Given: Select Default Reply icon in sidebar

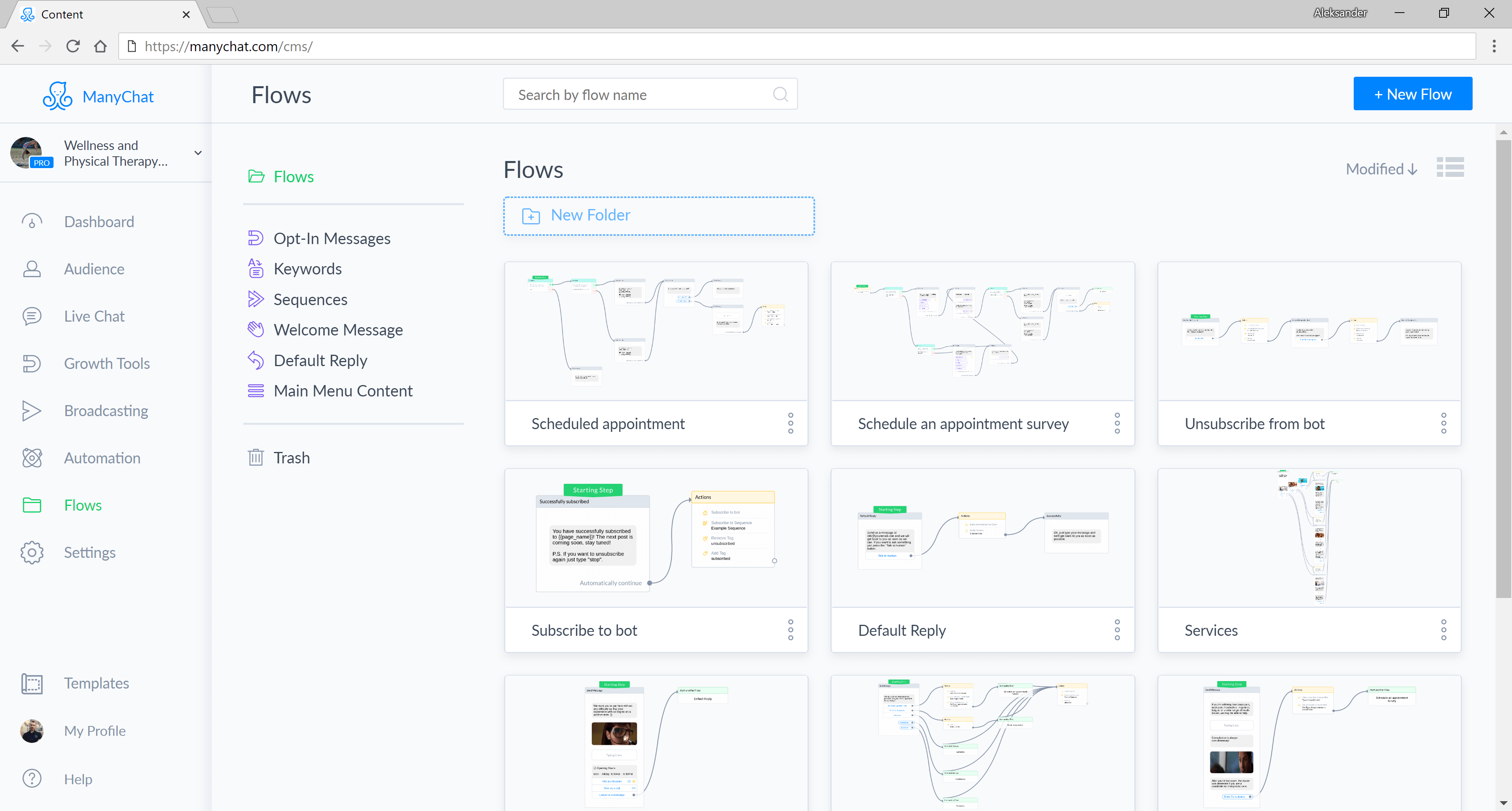Looking at the screenshot, I should coord(257,360).
